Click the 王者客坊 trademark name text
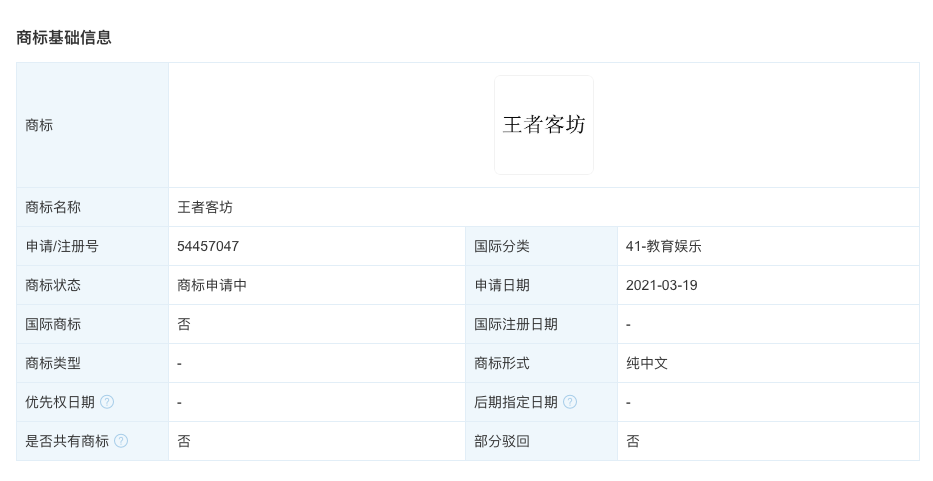This screenshot has height=481, width=933. (205, 207)
